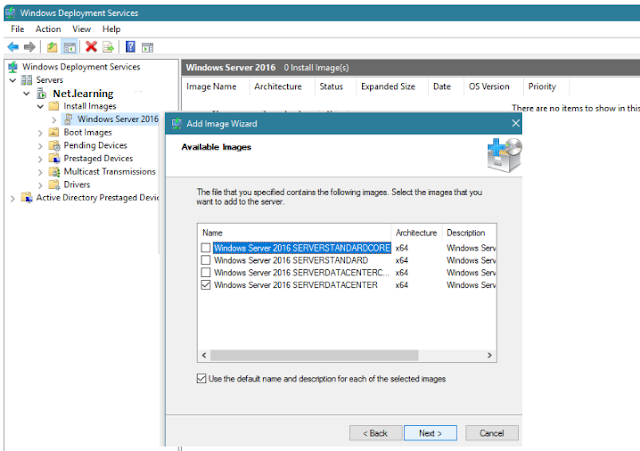Check the SERVERDATACENTERC... image checkbox
Viewport: 640px width, 451px height.
click(x=206, y=272)
